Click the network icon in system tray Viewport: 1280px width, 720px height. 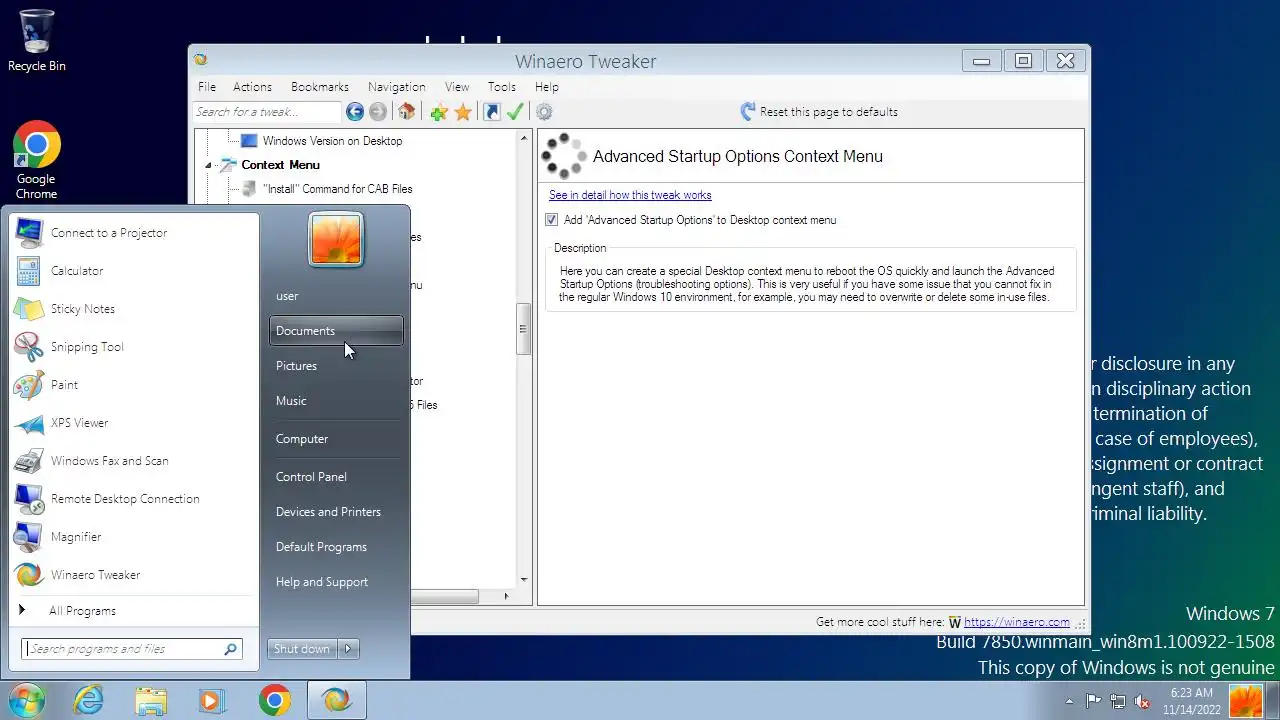click(x=1118, y=701)
